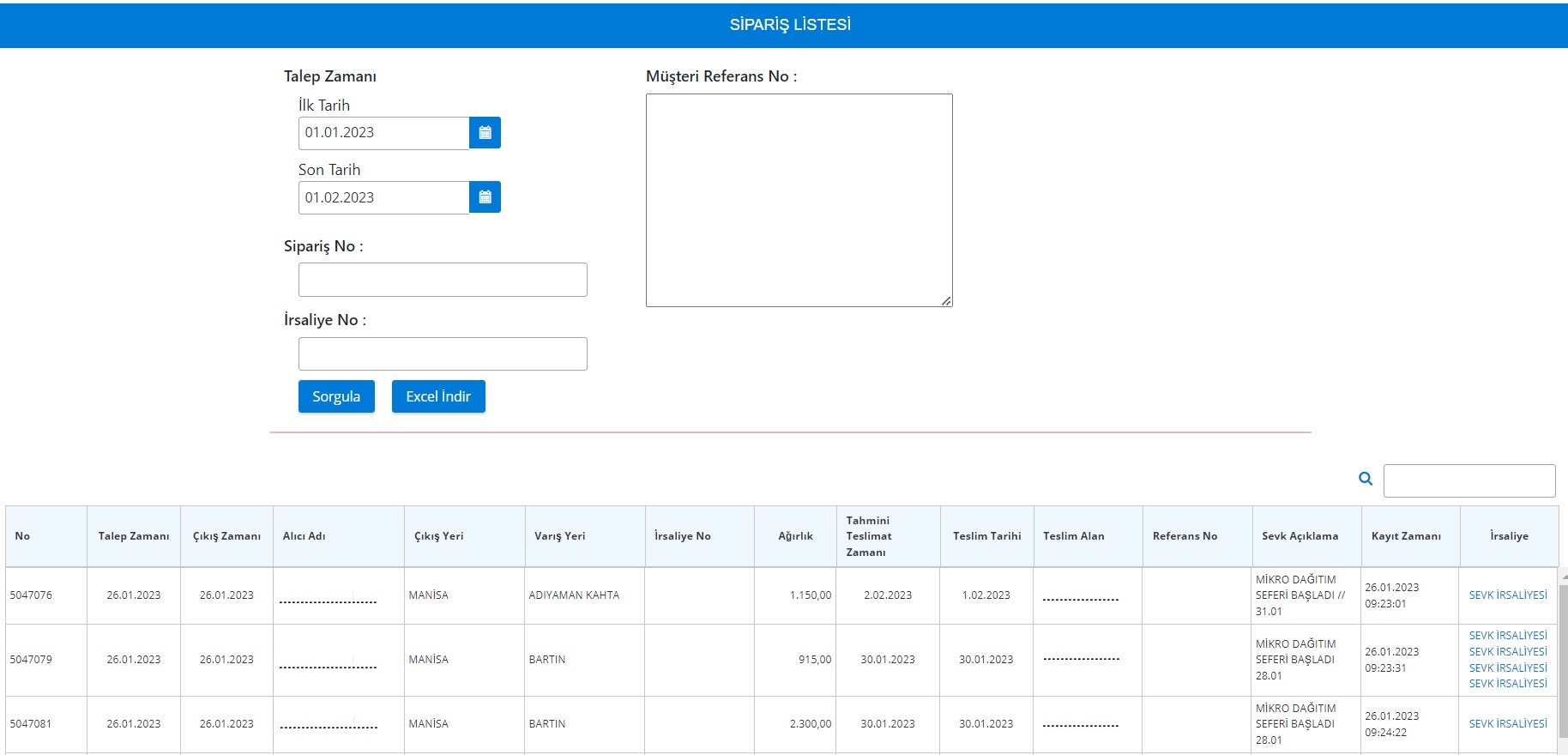
Task: Click the İrsaliye column header
Action: coord(1509,536)
